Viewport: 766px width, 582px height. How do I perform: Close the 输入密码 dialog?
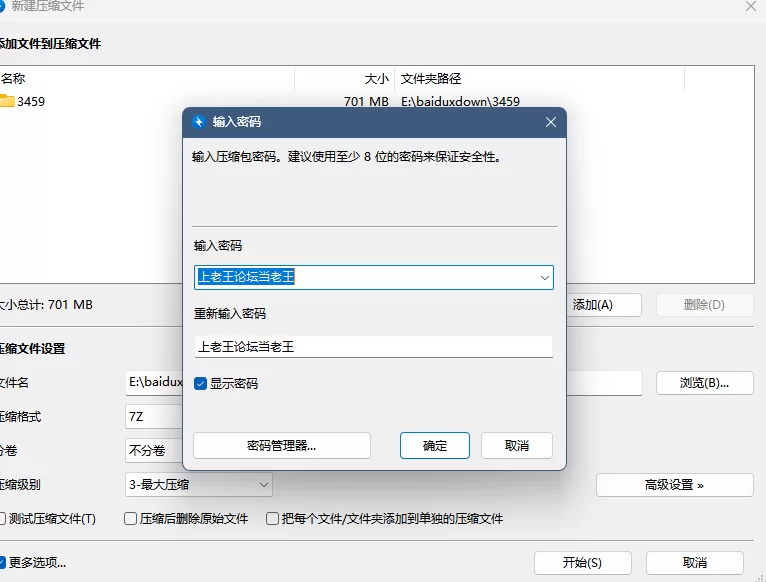pyautogui.click(x=551, y=122)
